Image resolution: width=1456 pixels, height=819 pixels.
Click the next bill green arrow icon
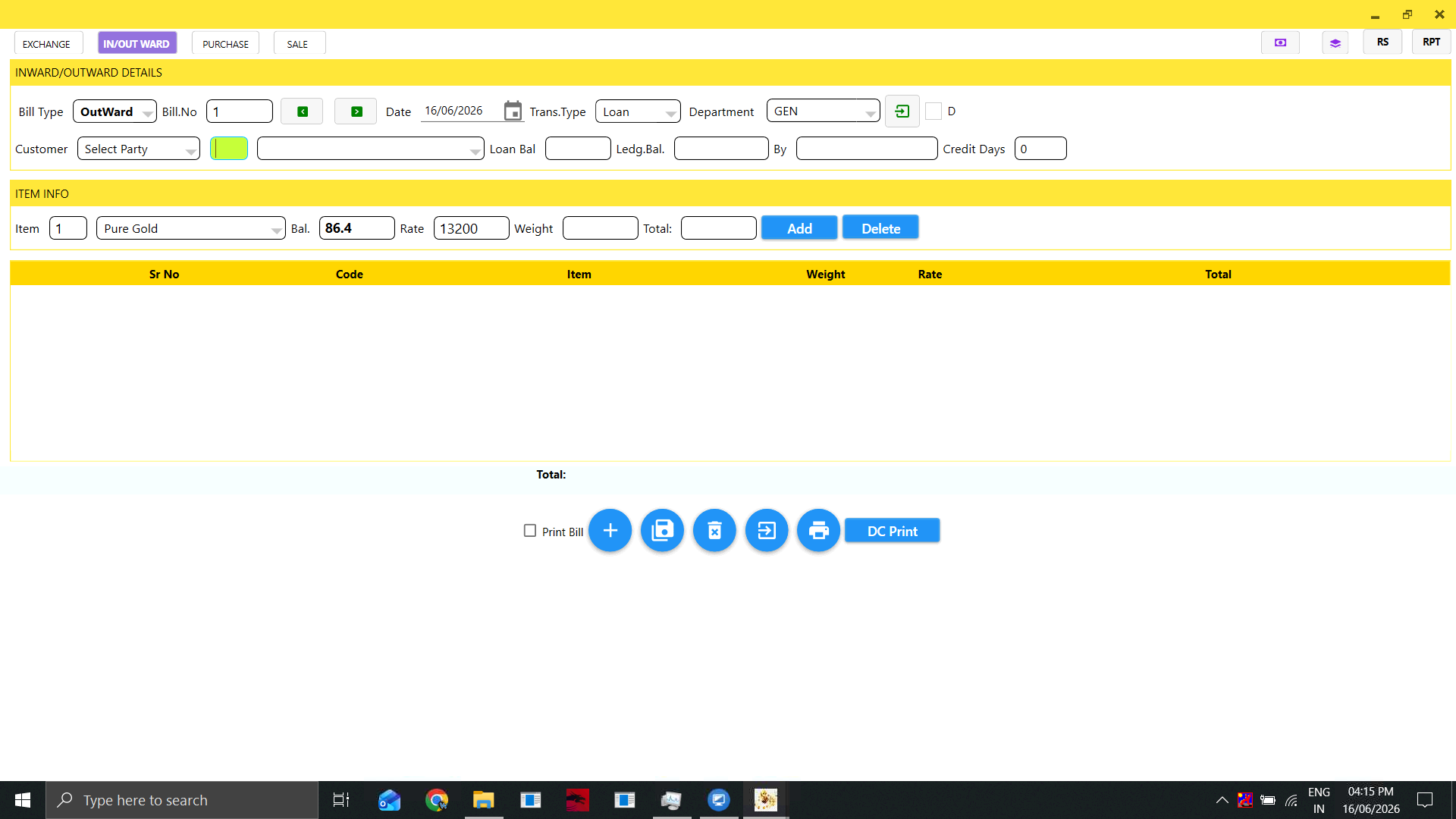(356, 111)
